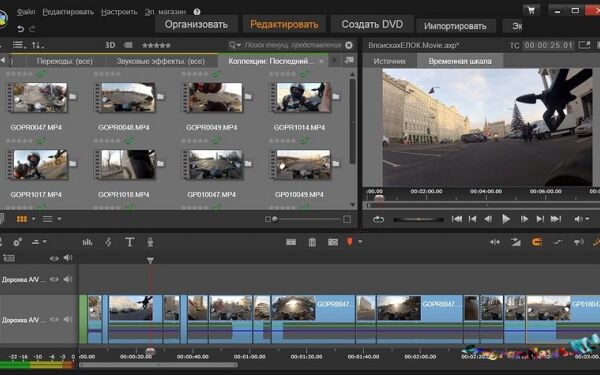
Task: Switch library to thumbnail grid view
Action: coord(22,219)
